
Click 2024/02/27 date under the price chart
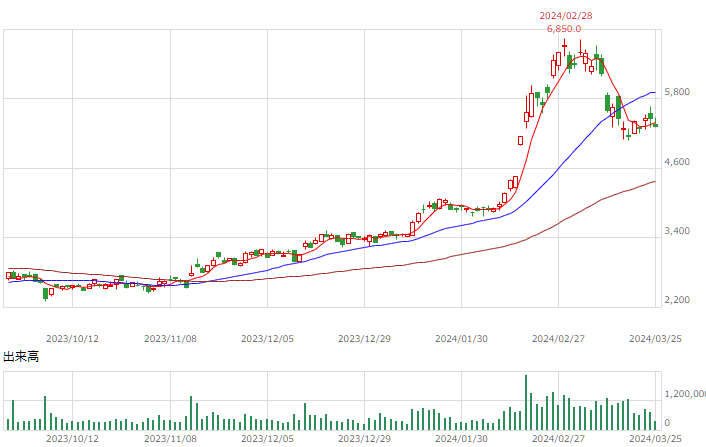(558, 339)
